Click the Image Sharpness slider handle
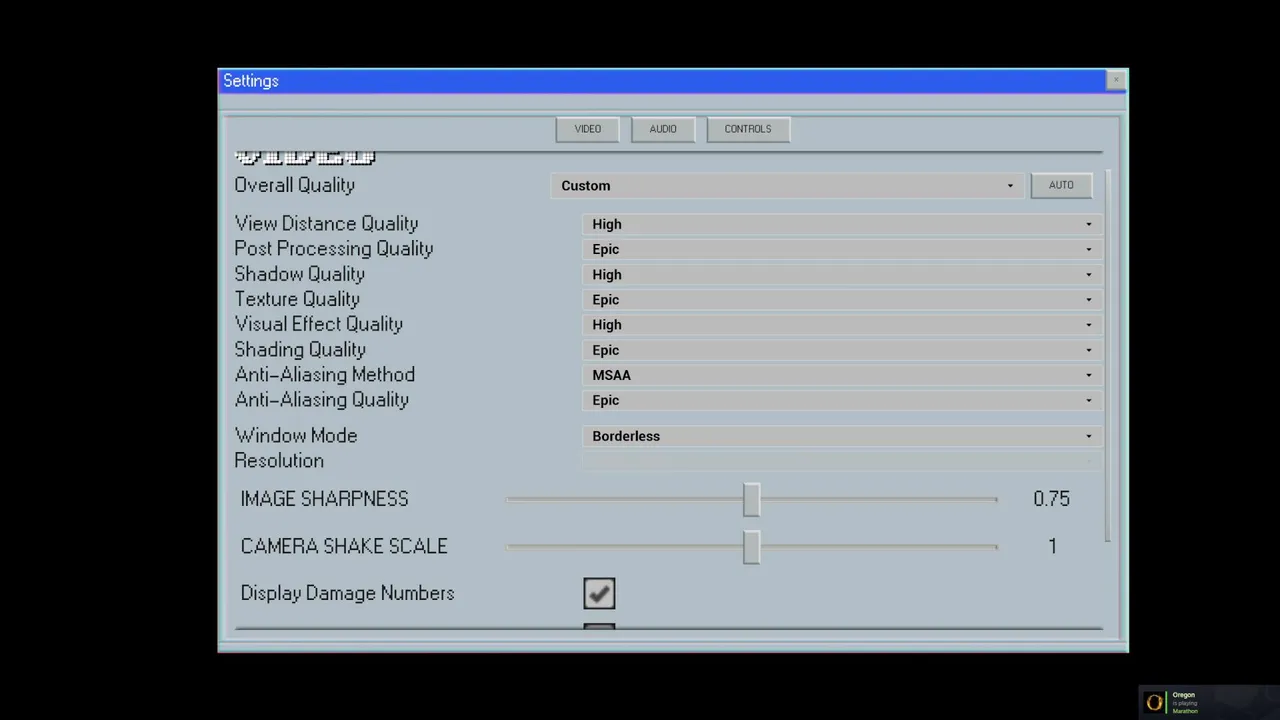 [x=751, y=499]
